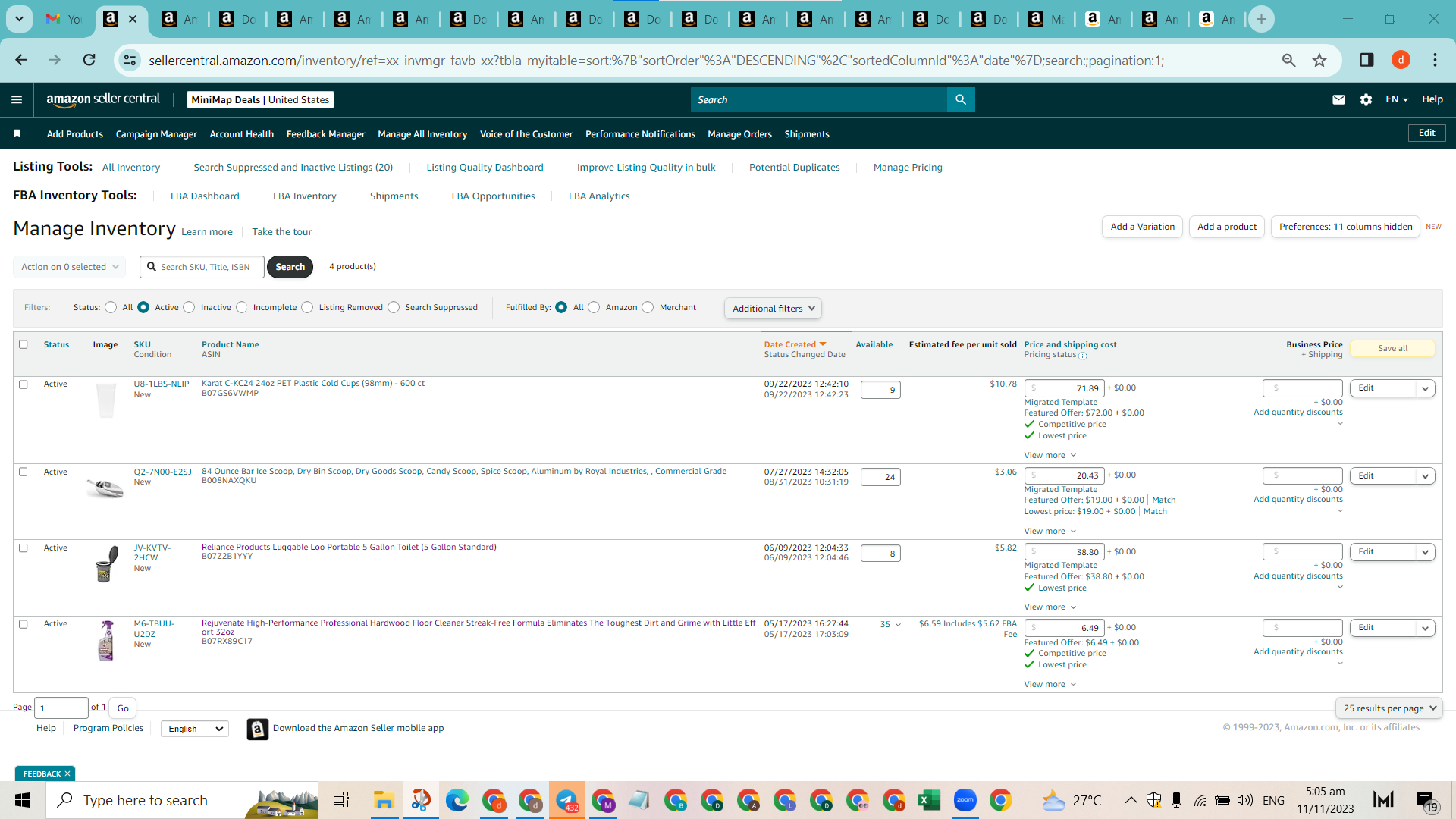Open File Explorer from the taskbar
This screenshot has width=1456, height=819.
tap(384, 800)
